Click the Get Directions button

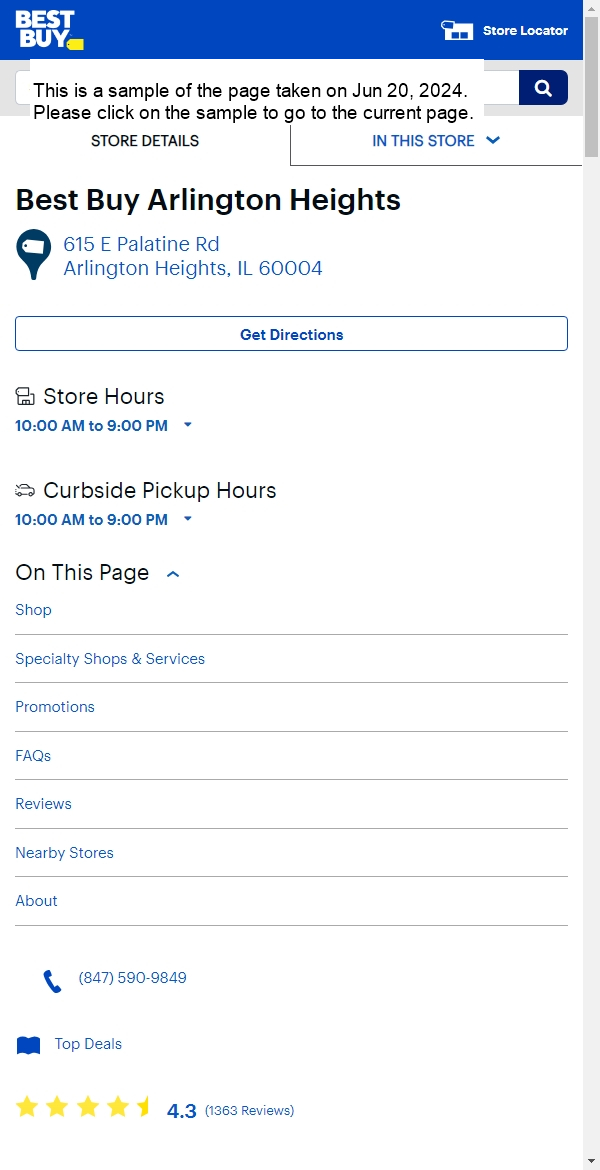click(291, 334)
